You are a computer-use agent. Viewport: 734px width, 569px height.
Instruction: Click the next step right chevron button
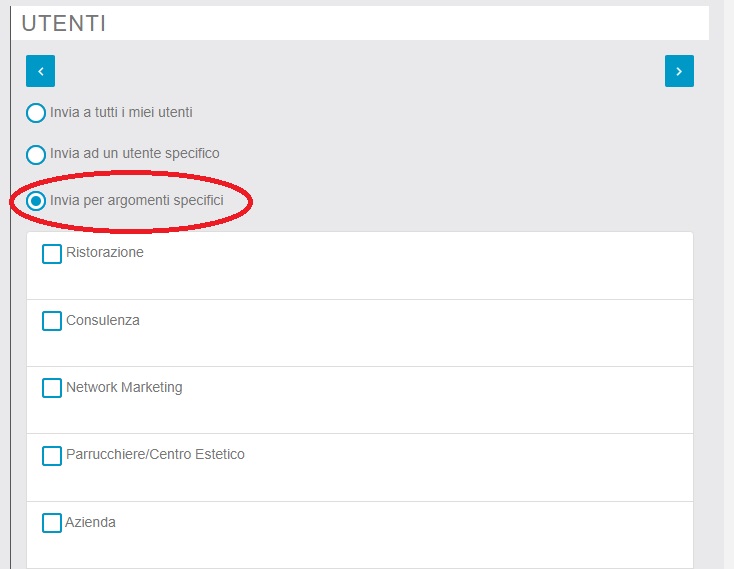pyautogui.click(x=679, y=71)
